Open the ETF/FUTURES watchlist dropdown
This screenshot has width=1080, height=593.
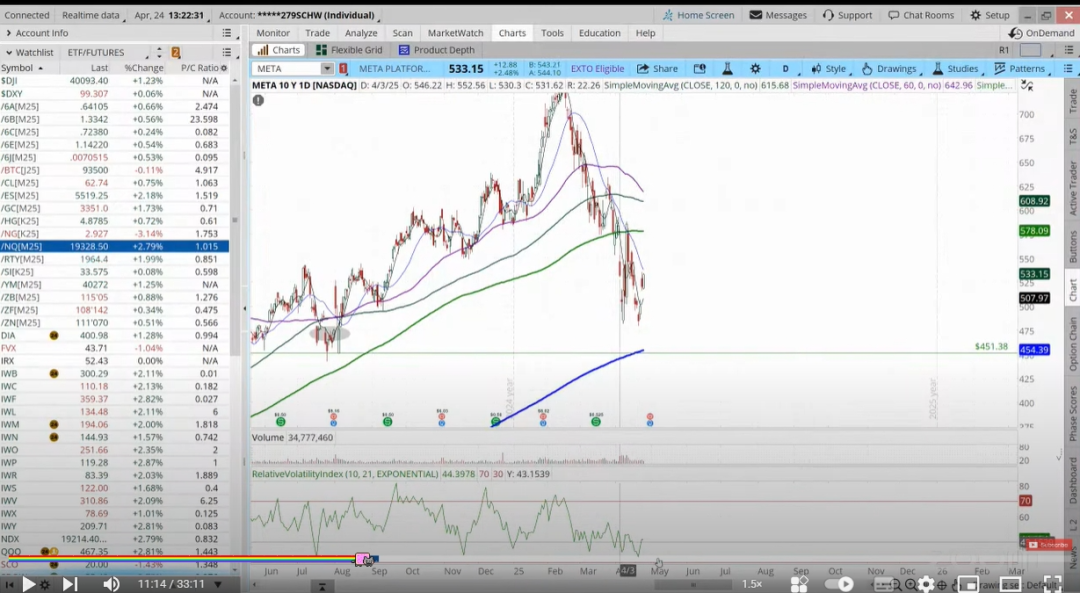pos(107,52)
